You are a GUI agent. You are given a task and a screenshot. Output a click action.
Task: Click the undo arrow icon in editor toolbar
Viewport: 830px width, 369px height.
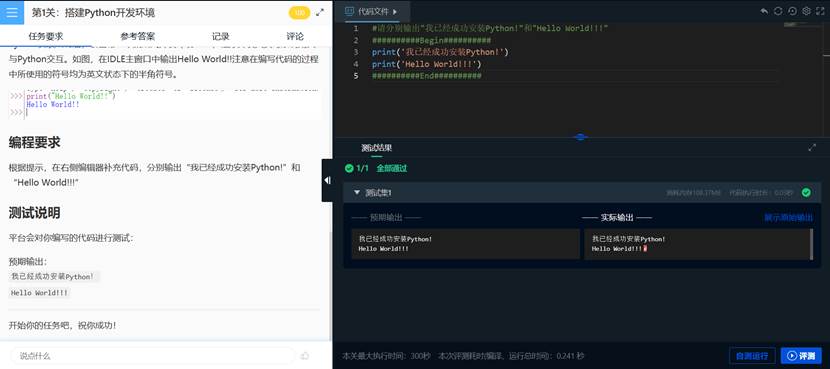coord(764,11)
